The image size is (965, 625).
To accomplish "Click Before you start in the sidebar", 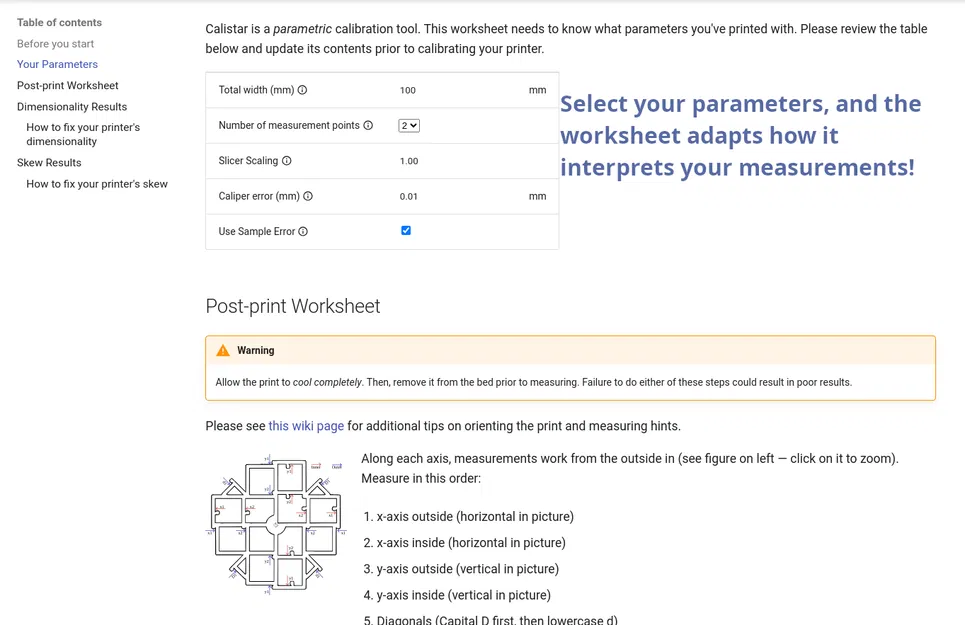I will [x=55, y=43].
